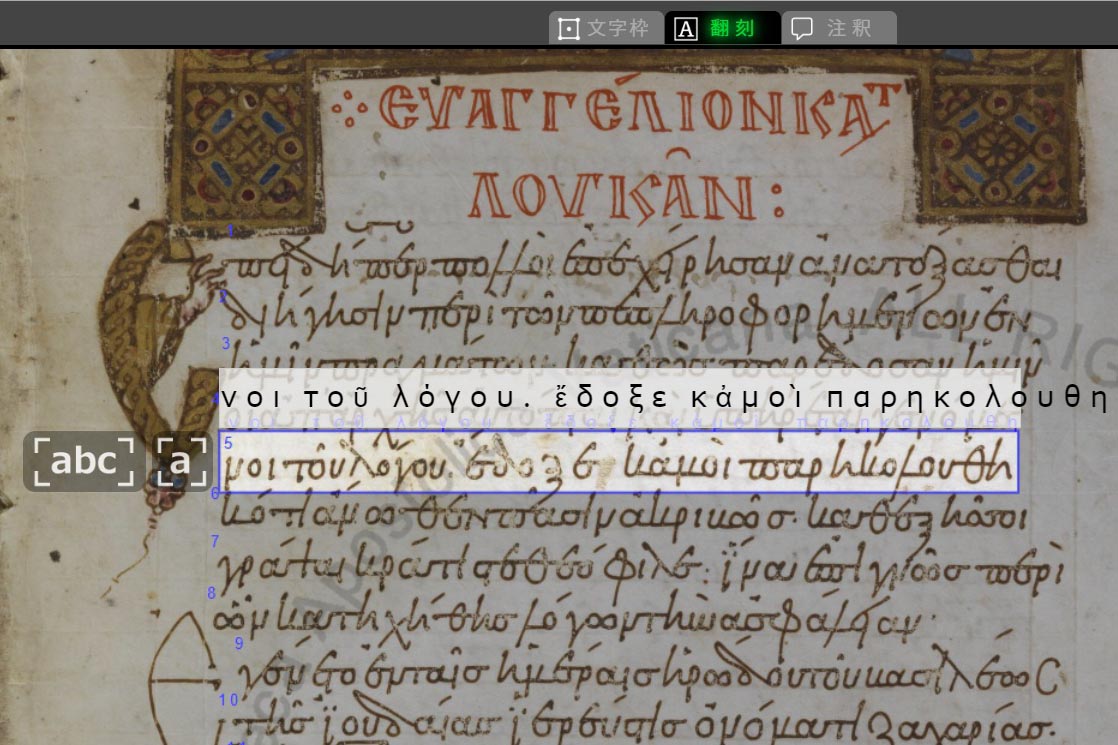The width and height of the screenshot is (1118, 745).
Task: Select the line number 7 marker
Action: pos(214,542)
